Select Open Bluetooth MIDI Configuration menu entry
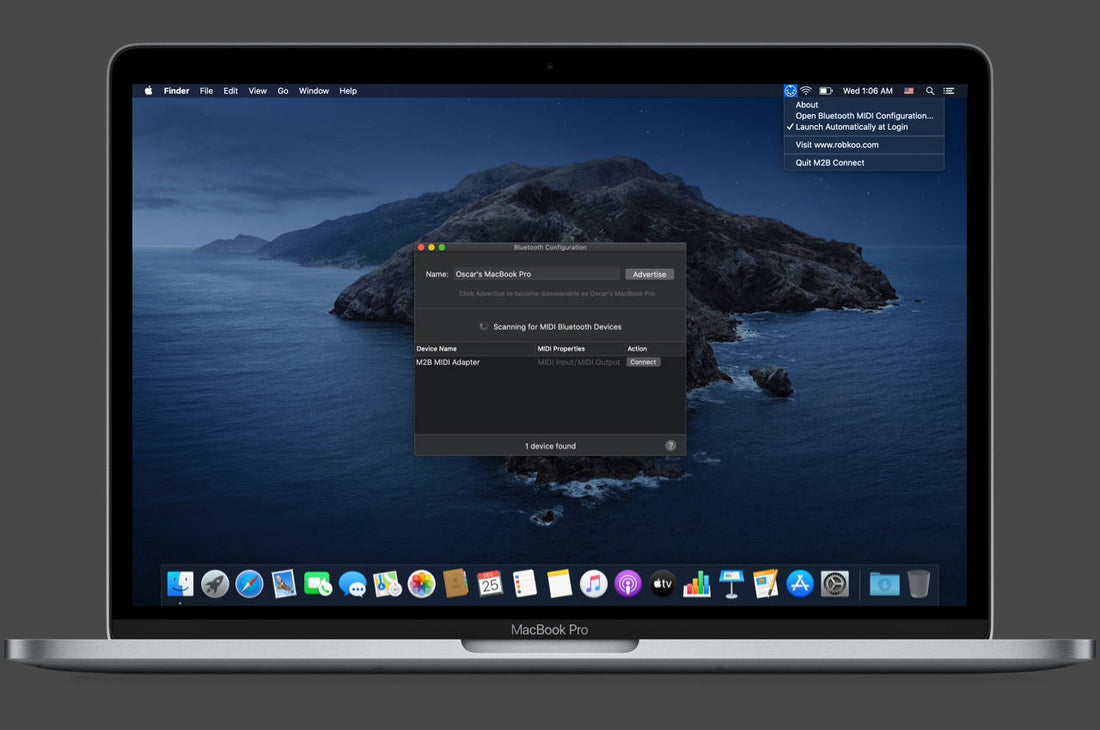The image size is (1100, 730). (x=864, y=116)
